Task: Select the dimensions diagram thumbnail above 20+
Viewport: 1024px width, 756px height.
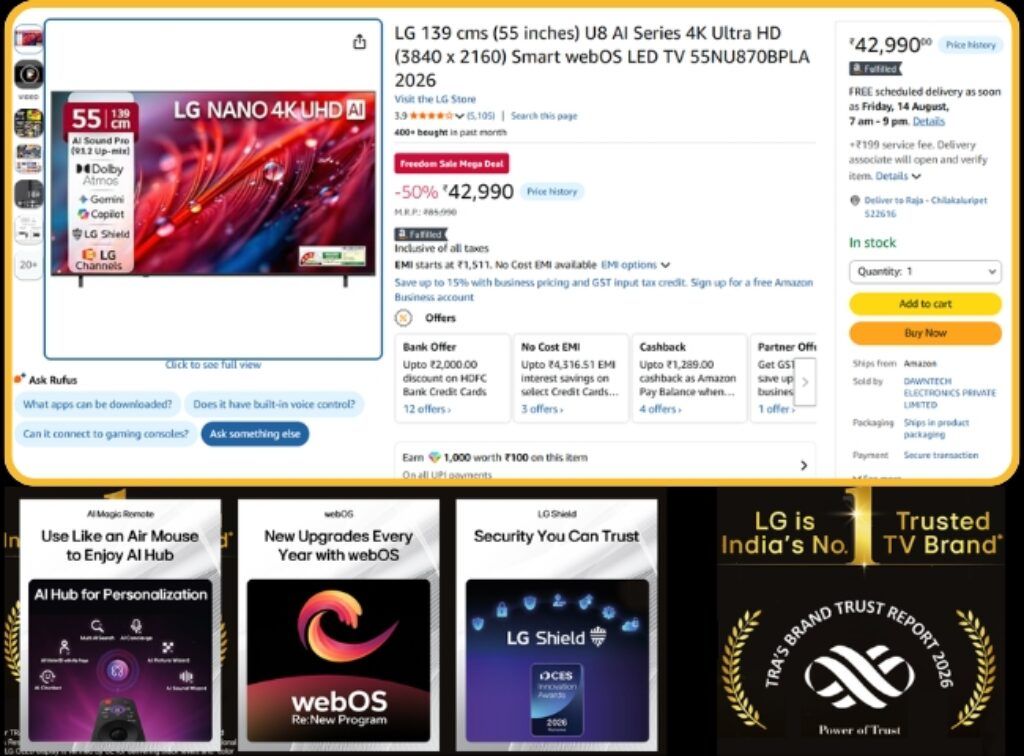Action: (29, 230)
